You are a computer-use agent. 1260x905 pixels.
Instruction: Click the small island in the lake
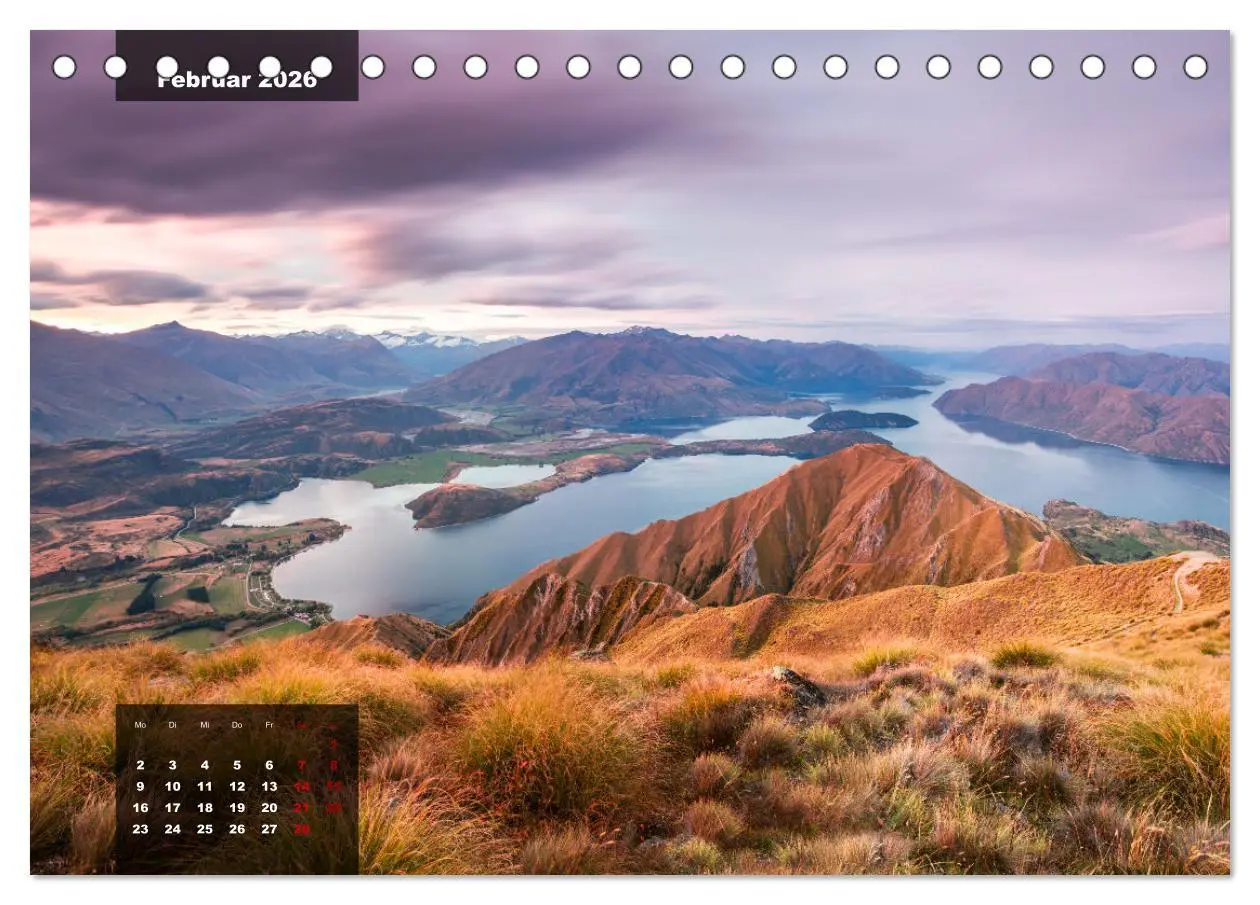coord(862,420)
